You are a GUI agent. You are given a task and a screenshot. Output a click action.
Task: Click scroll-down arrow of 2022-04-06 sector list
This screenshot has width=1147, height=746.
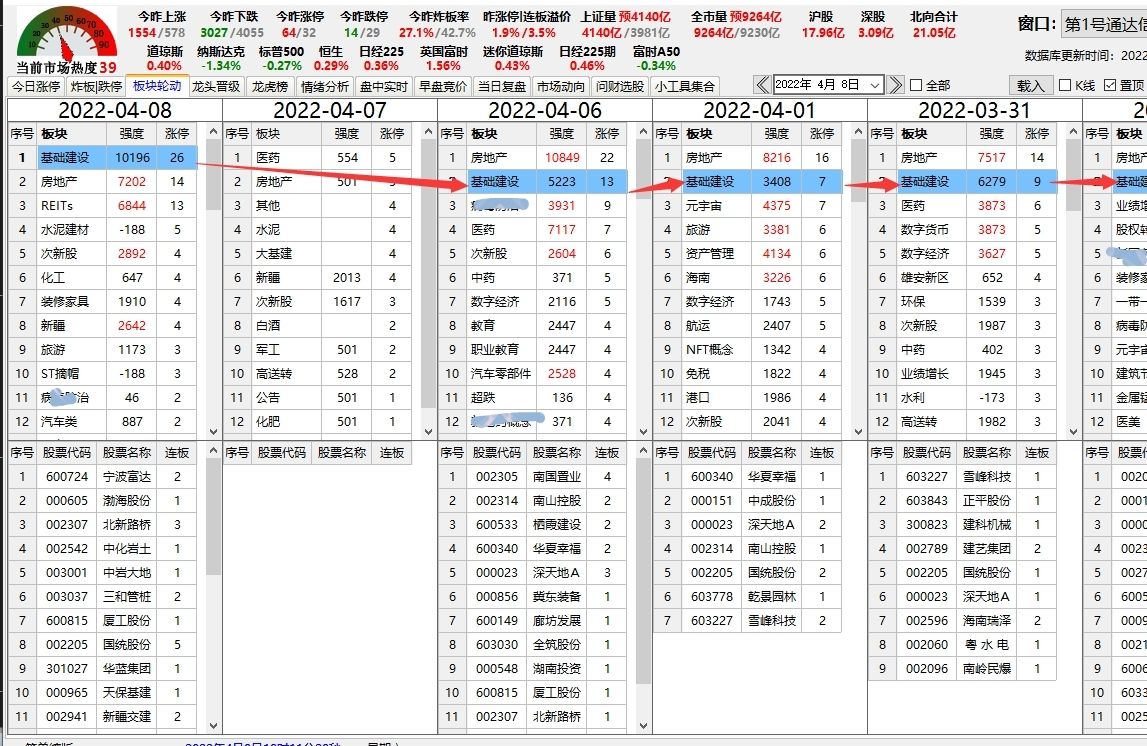(x=644, y=432)
